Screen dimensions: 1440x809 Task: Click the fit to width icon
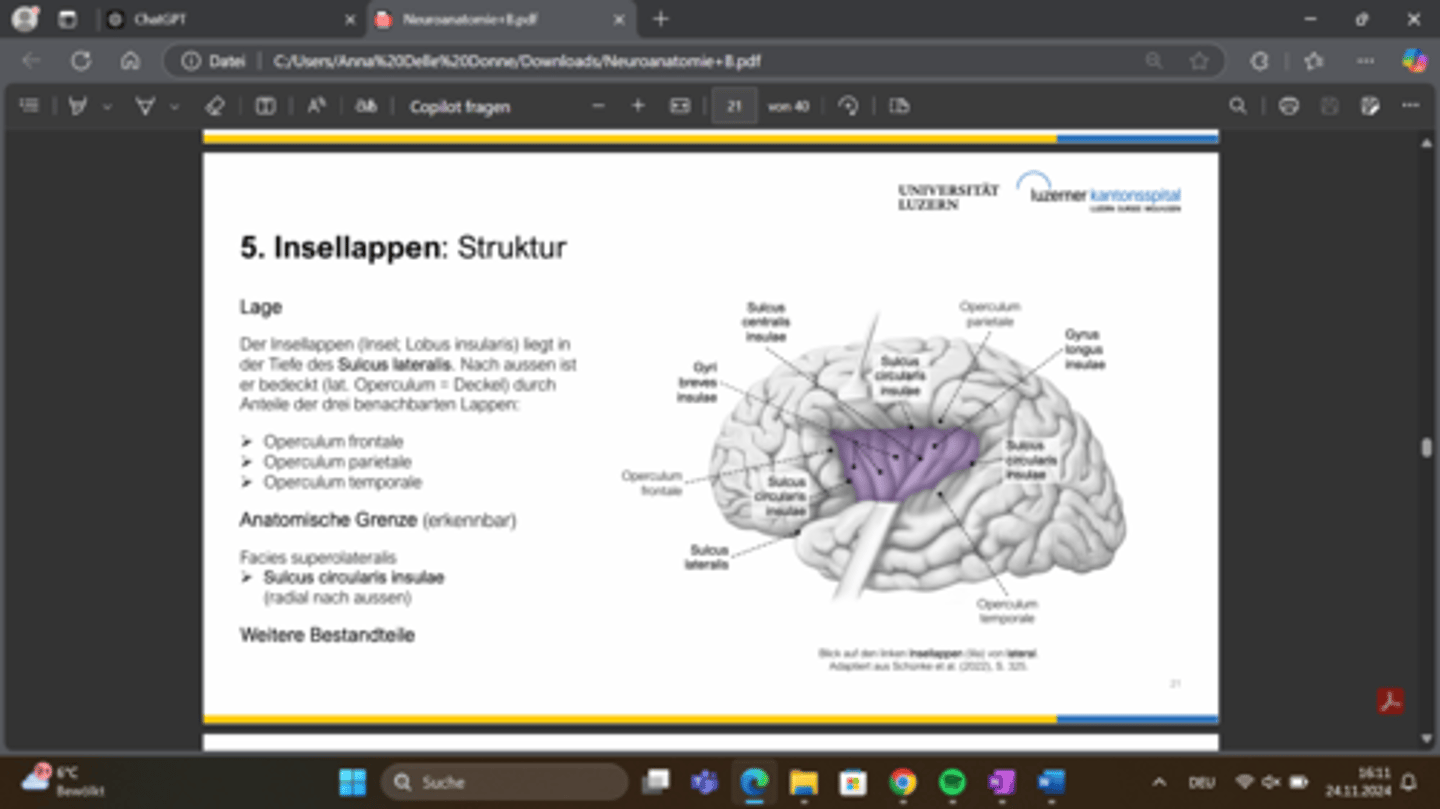pos(680,106)
